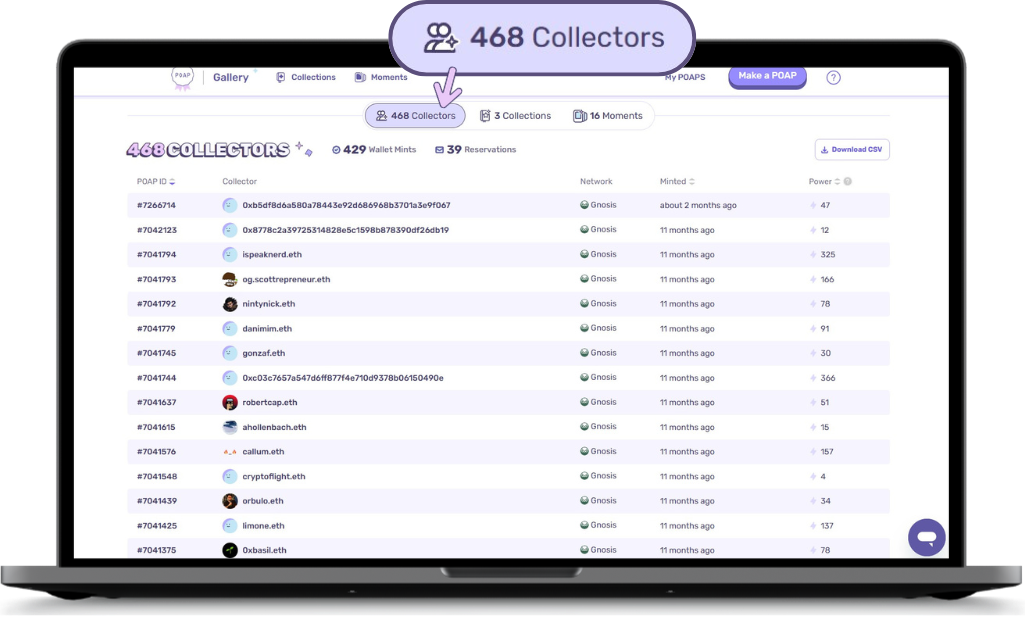Viewport: 1025px width, 624px height.
Task: Open the My POAPS link
Action: (685, 75)
